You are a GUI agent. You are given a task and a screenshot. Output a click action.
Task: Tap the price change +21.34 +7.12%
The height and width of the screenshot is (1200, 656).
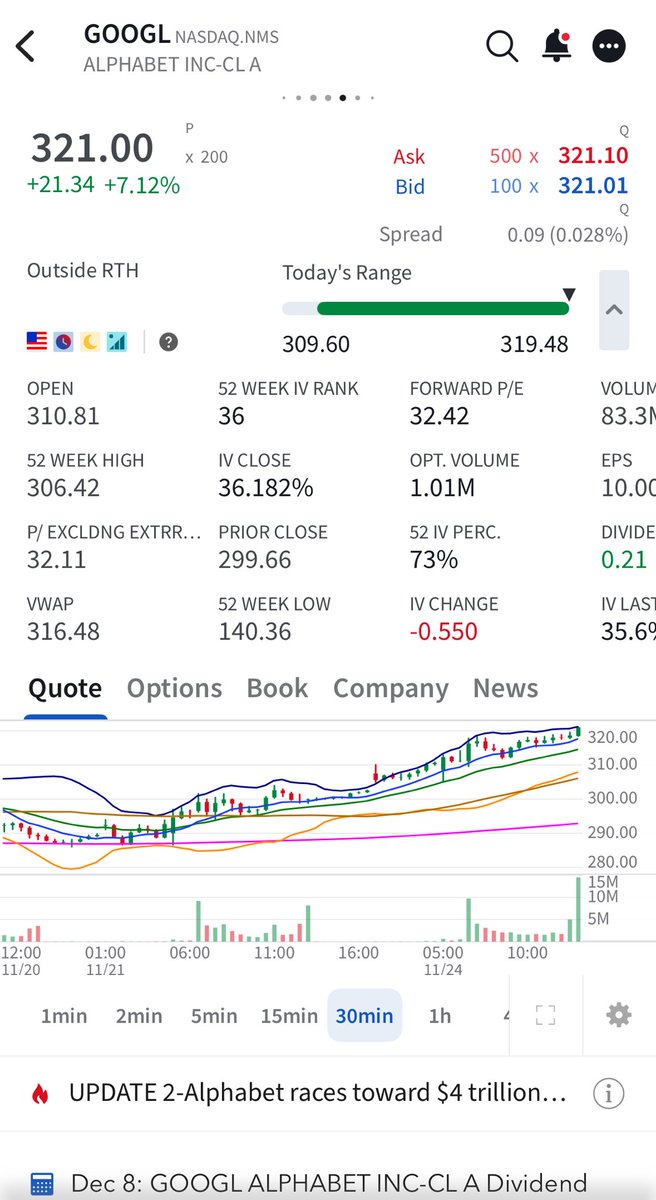103,185
